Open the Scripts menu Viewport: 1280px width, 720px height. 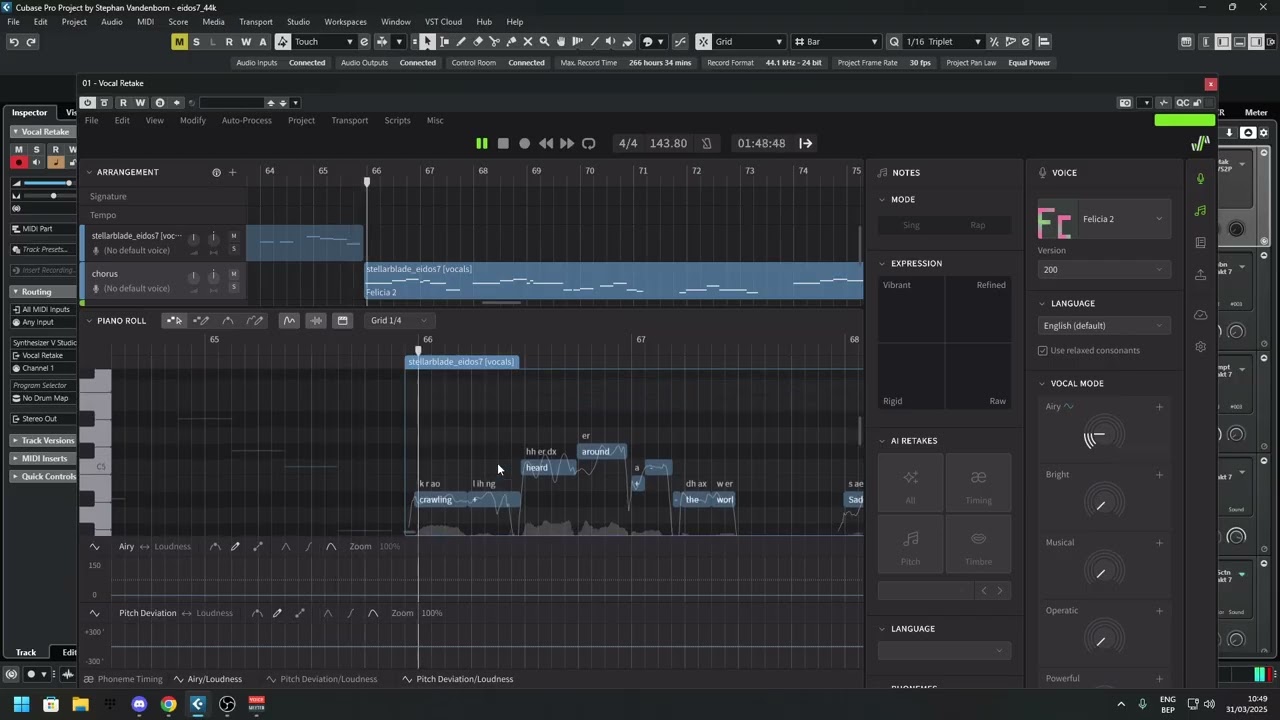(397, 121)
